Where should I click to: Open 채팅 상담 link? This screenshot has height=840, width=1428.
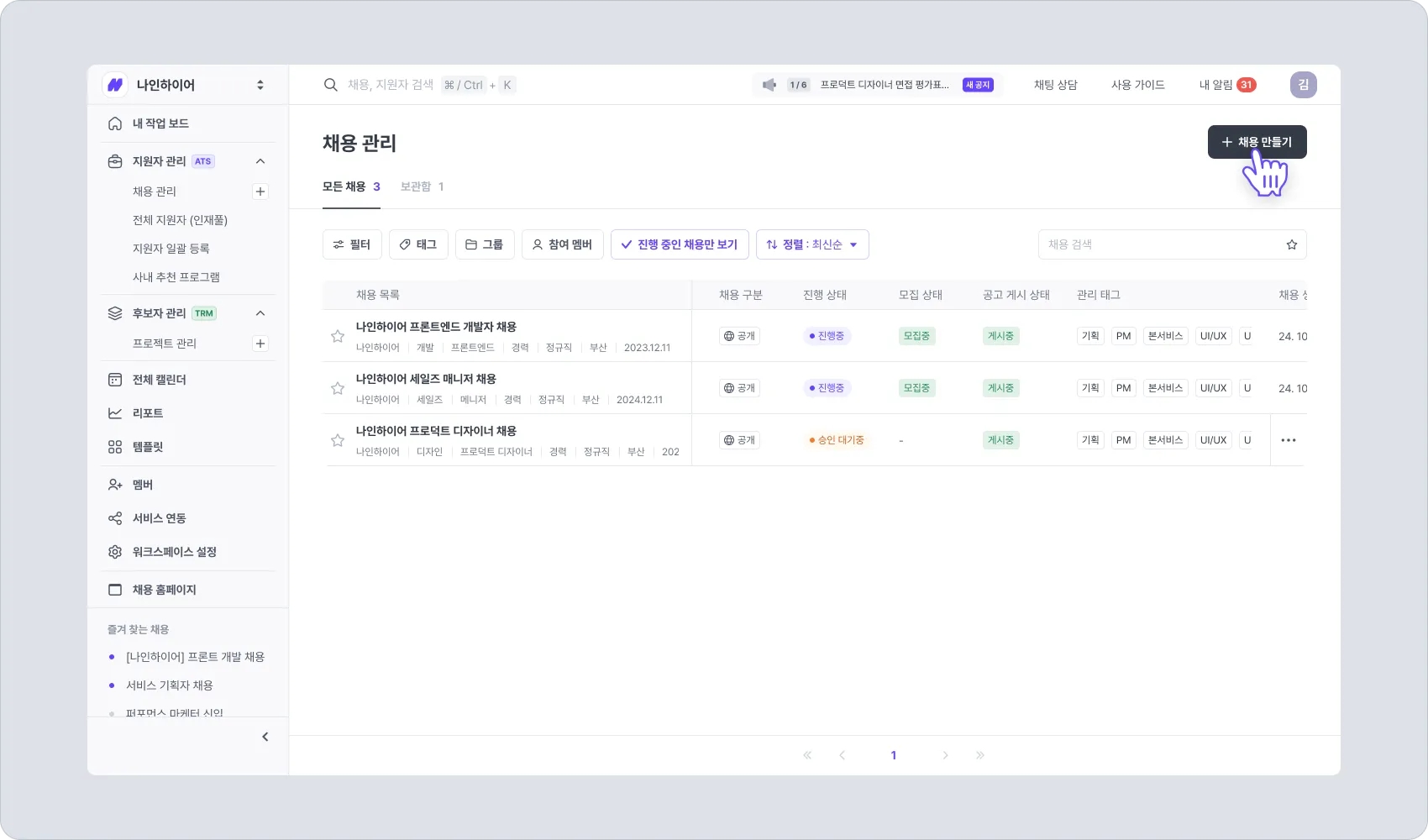pyautogui.click(x=1055, y=85)
